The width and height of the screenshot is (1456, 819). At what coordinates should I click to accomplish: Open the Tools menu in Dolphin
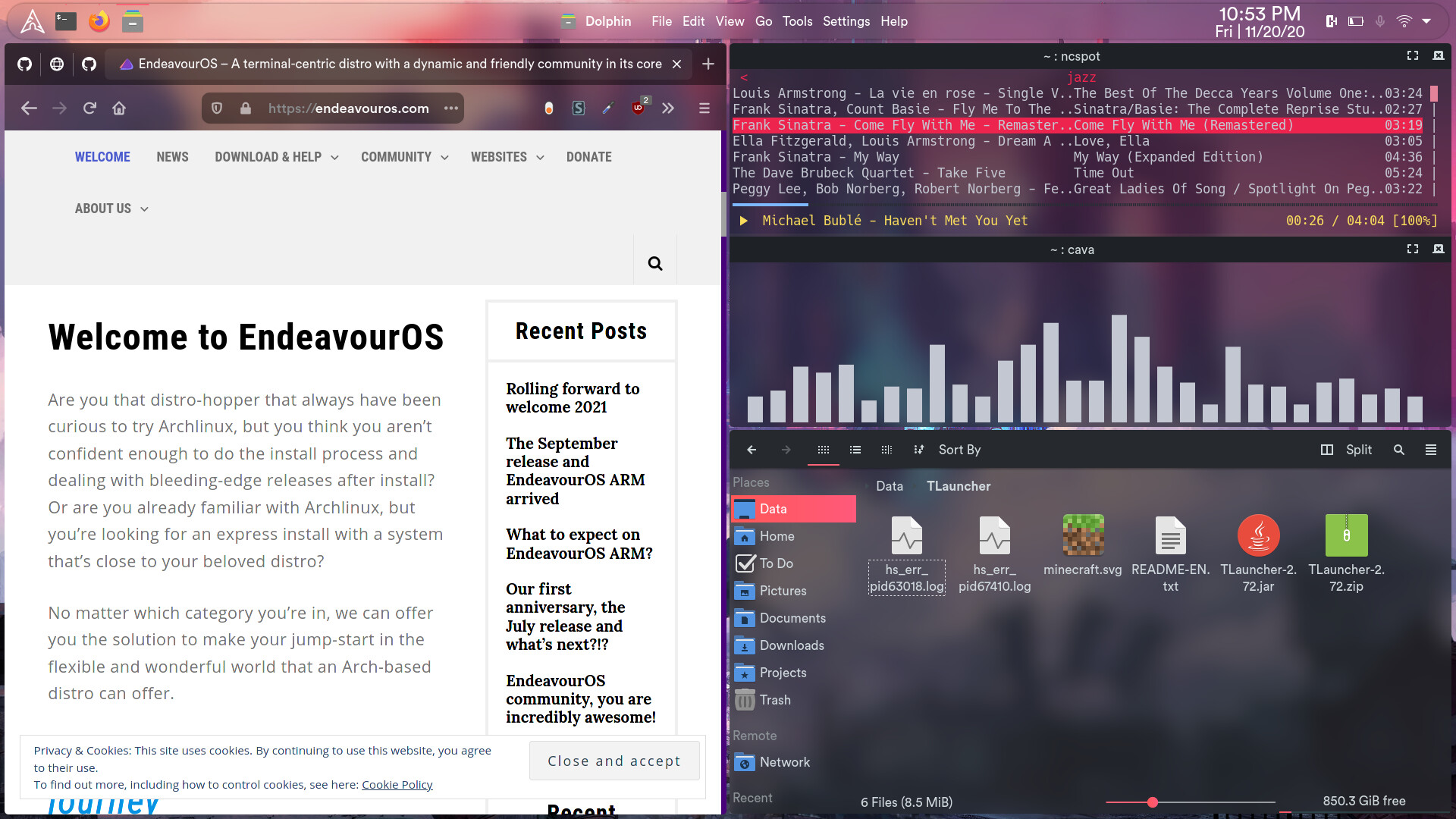click(797, 21)
